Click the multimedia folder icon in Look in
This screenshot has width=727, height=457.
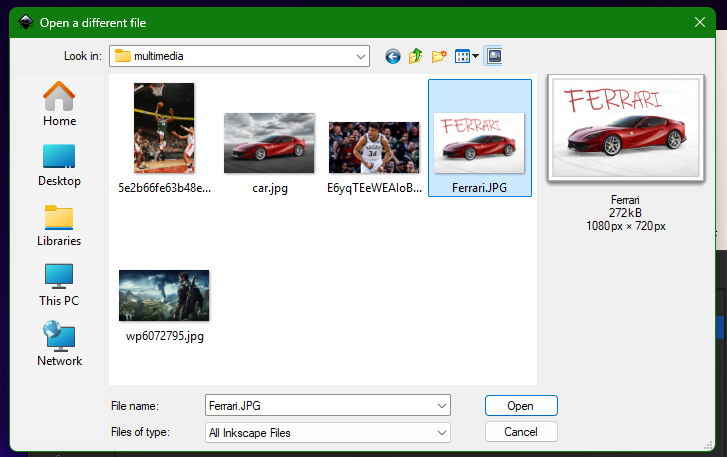click(123, 56)
